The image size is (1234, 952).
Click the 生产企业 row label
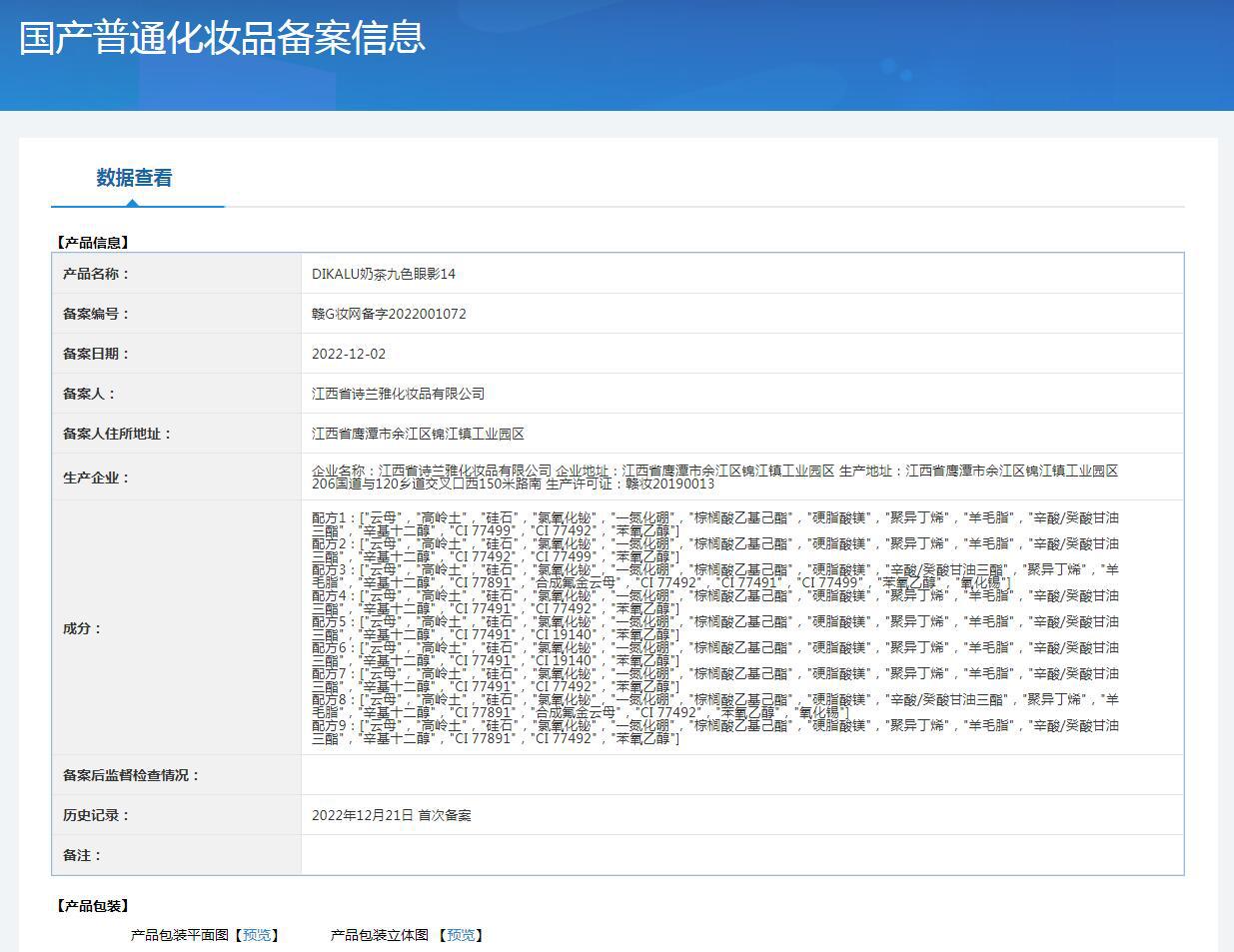(96, 477)
